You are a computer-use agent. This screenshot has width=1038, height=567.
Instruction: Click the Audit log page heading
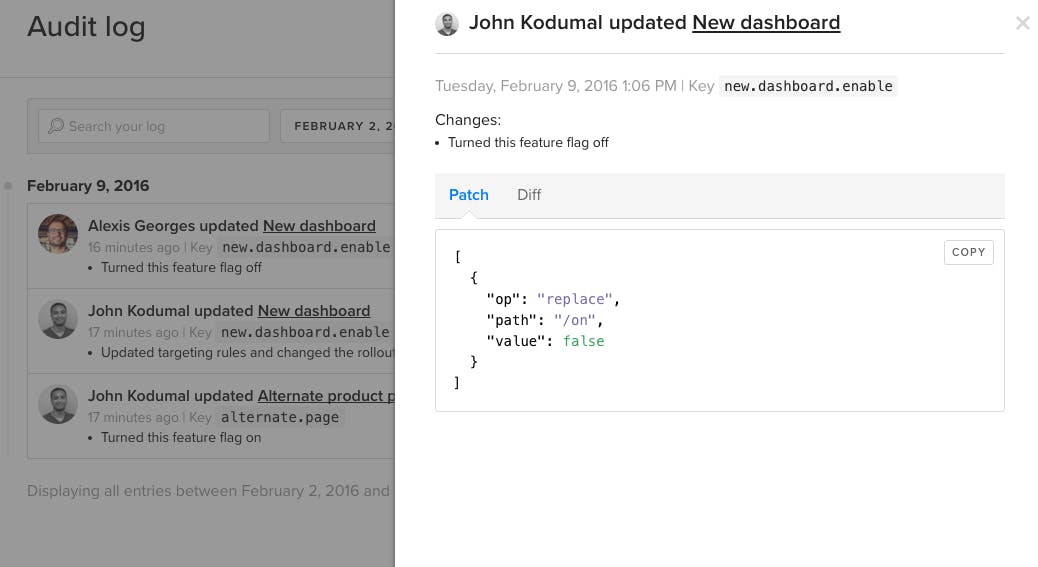pos(86,27)
